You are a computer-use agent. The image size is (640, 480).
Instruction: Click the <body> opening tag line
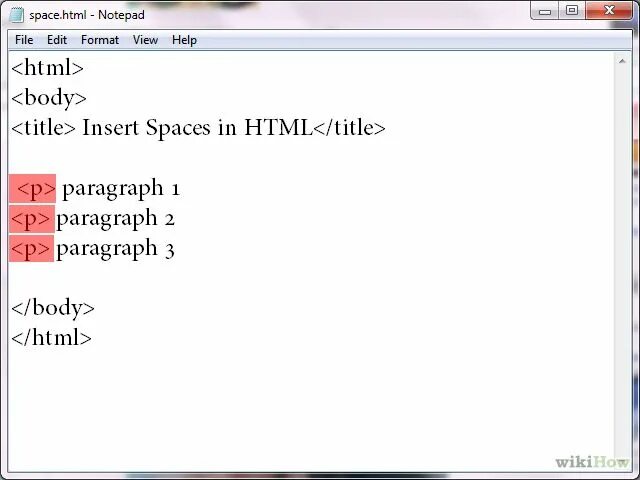point(49,98)
